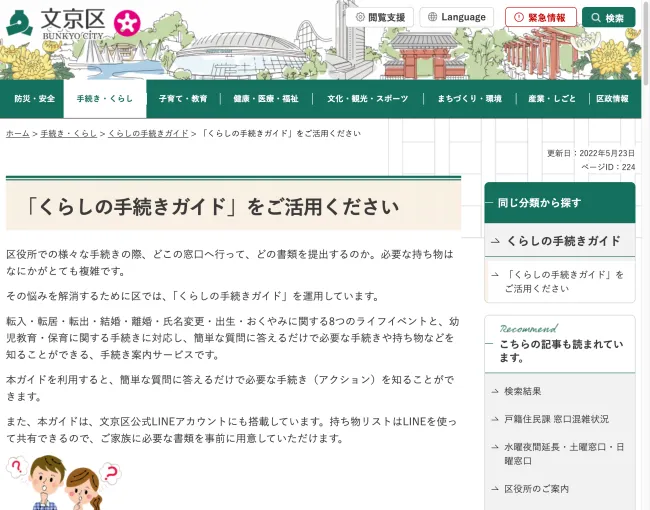
Task: Select the 手続き・くらし menu tab
Action: coord(105,99)
